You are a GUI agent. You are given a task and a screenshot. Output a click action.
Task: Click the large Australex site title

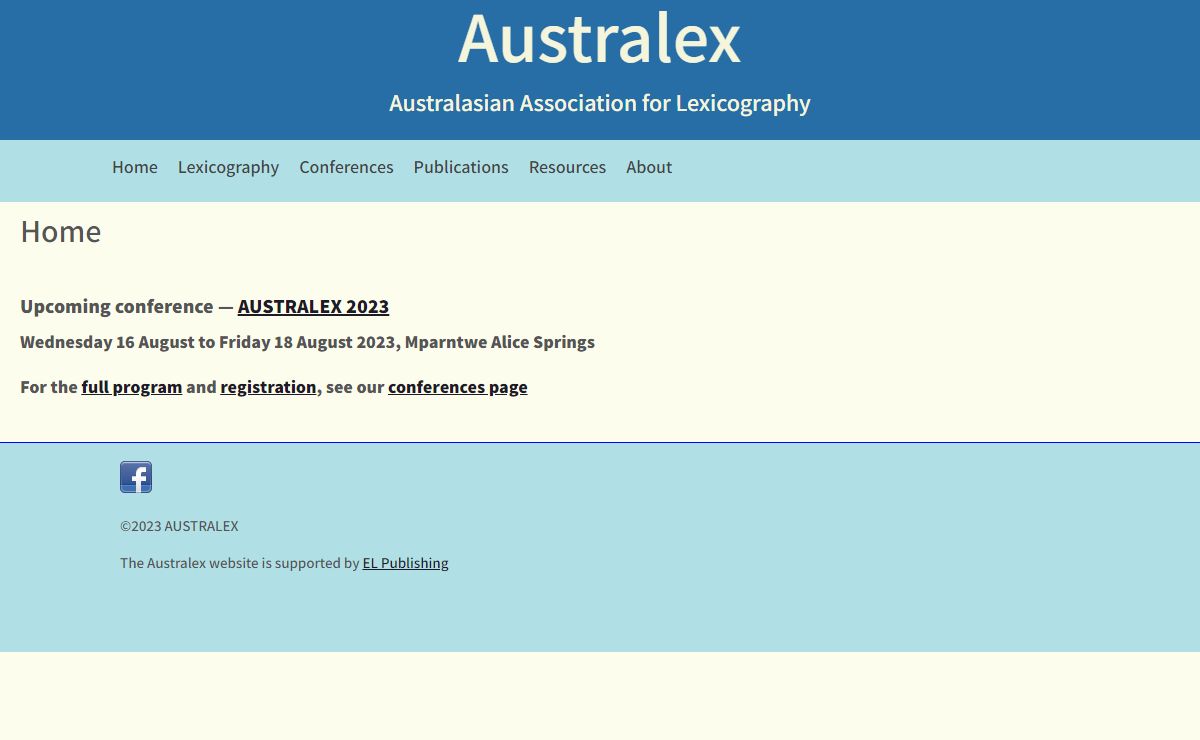(x=599, y=40)
